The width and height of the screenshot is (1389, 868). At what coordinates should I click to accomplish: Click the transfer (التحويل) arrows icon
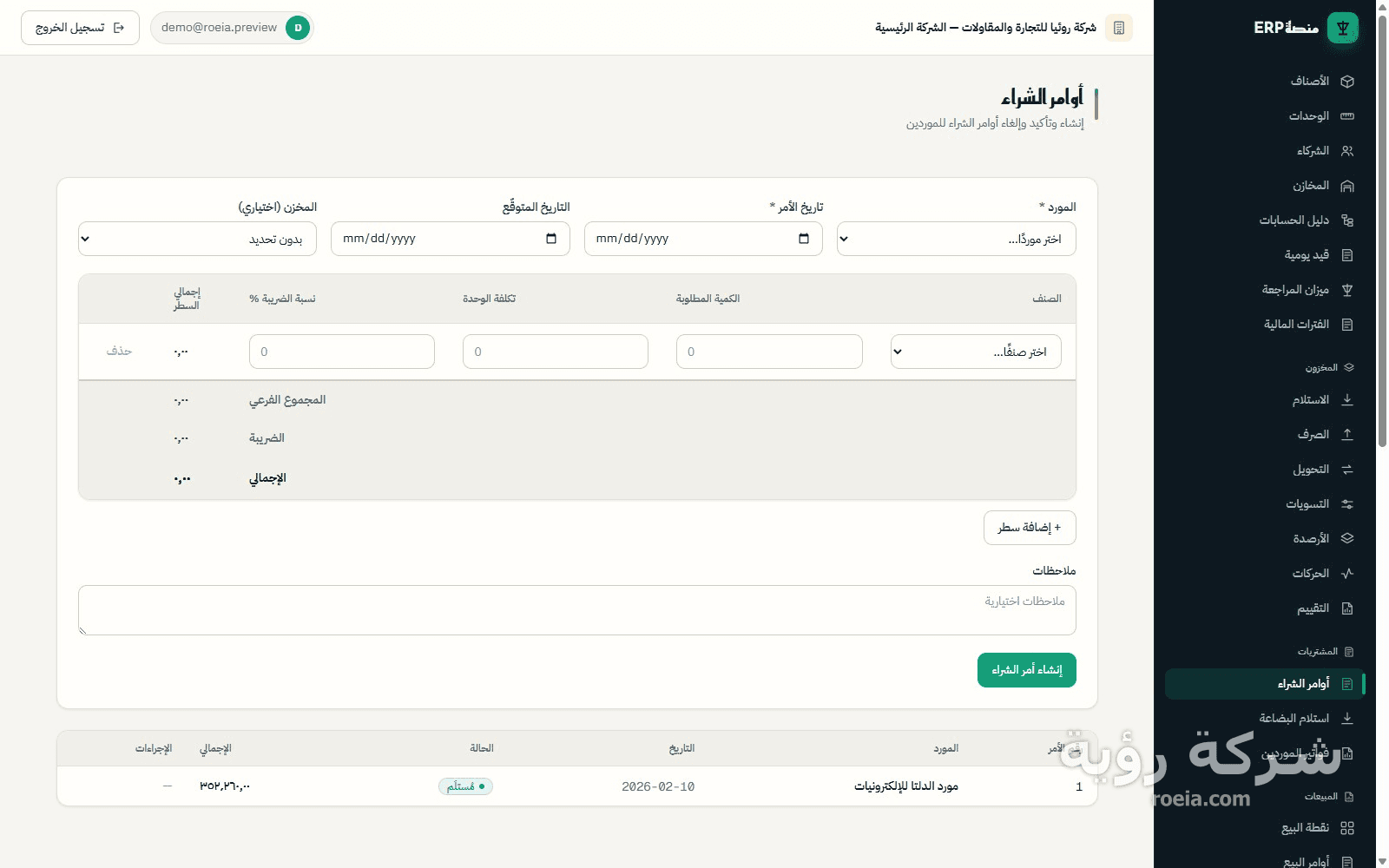pyautogui.click(x=1347, y=470)
